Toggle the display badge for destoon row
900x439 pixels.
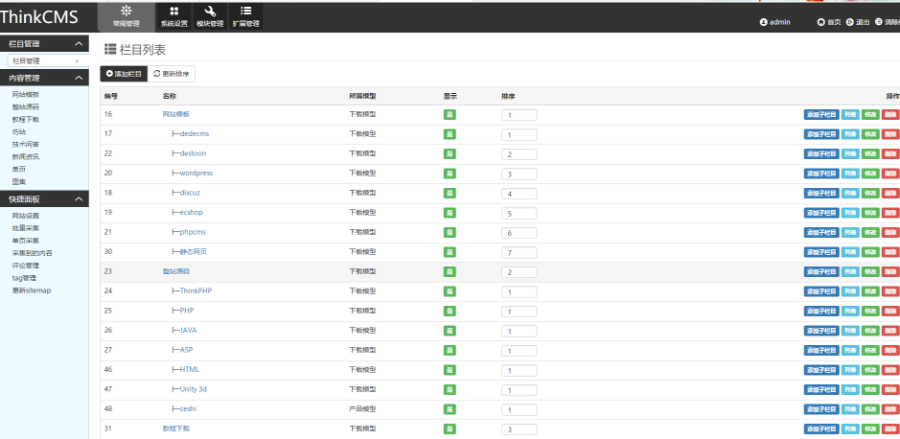[x=450, y=154]
